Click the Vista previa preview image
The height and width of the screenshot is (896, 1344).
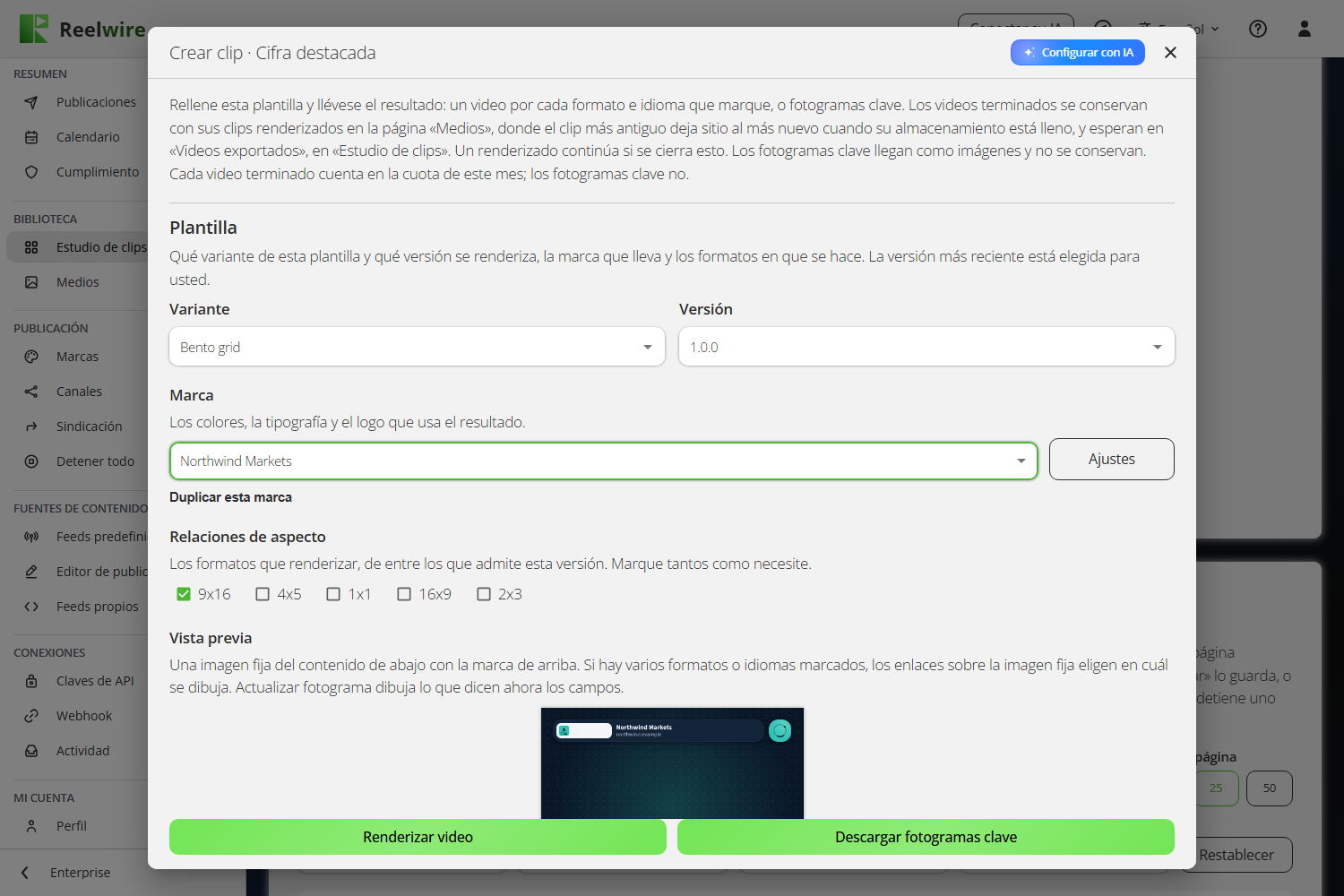click(x=672, y=762)
